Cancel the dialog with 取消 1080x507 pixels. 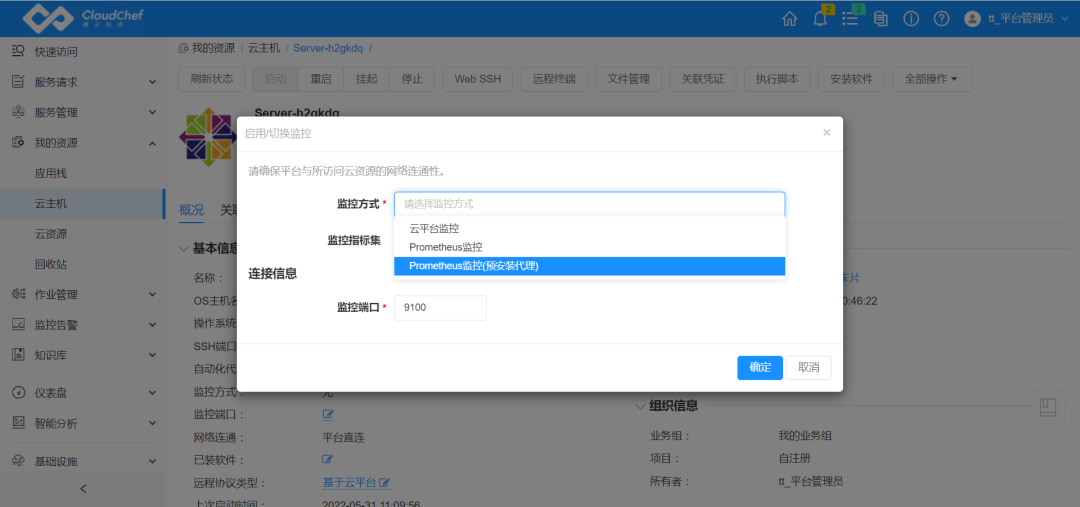coord(809,368)
